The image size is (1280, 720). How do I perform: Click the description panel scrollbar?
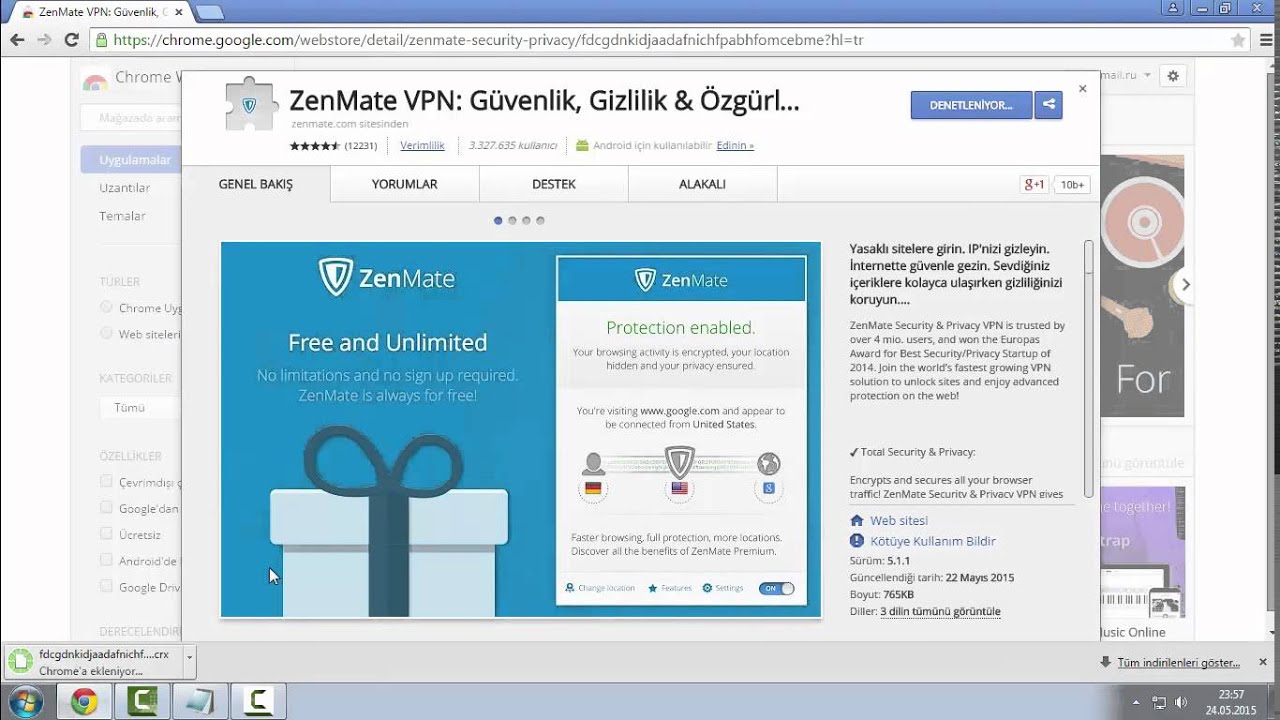pos(1088,370)
